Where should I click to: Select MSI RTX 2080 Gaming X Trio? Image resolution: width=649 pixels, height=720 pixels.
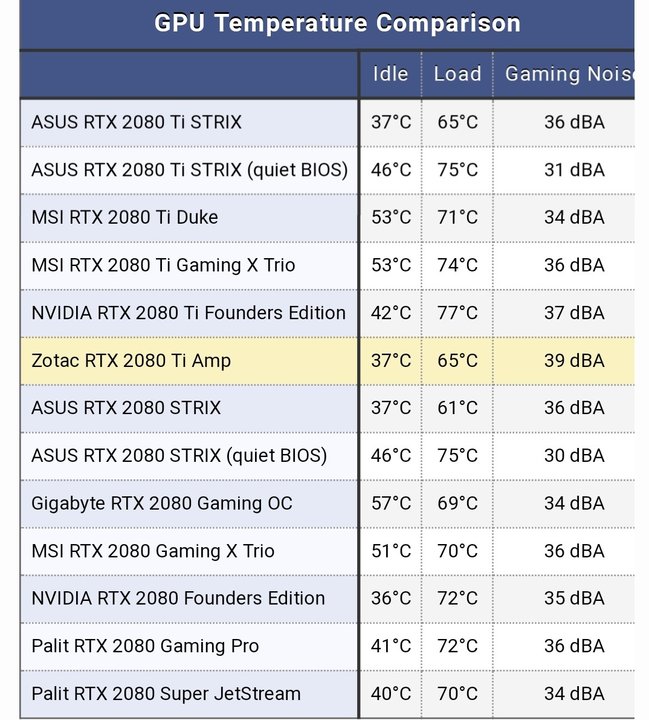(x=152, y=551)
